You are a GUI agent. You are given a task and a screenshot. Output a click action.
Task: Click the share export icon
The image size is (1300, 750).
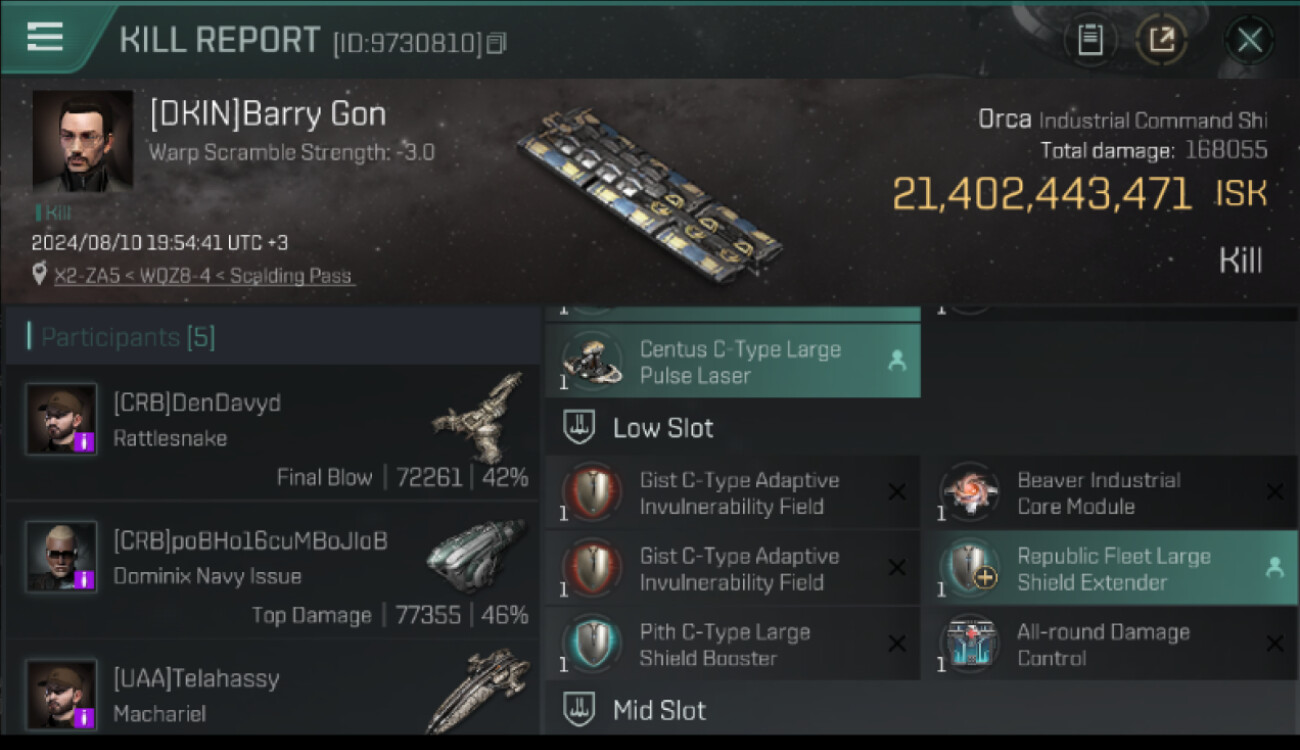[1161, 40]
